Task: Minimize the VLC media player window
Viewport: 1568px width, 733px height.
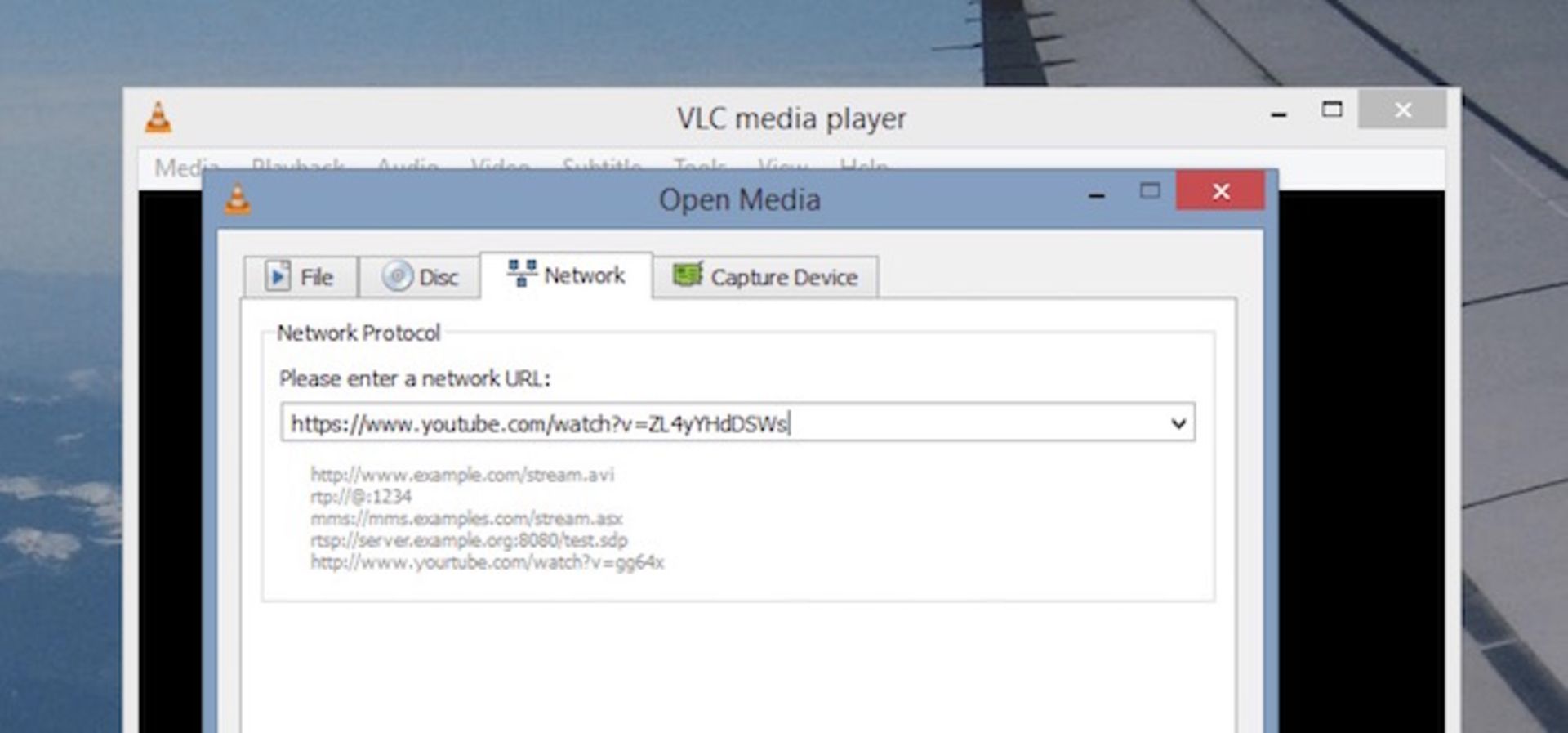Action: (x=1279, y=114)
